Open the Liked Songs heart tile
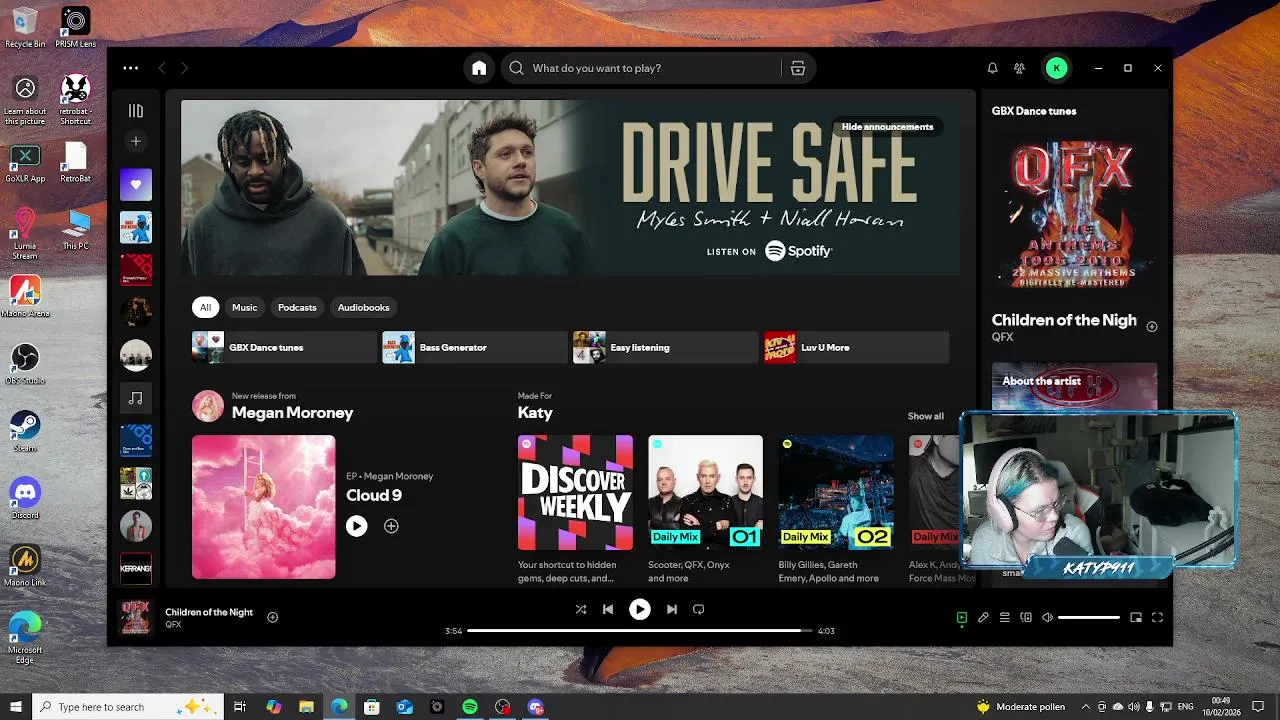This screenshot has width=1280, height=720. 136,184
